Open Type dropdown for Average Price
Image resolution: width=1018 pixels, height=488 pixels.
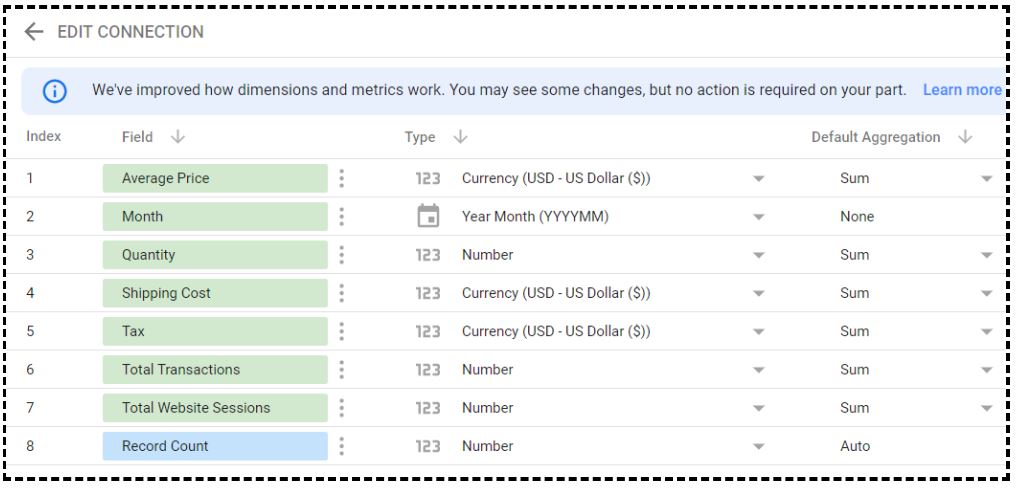point(758,179)
